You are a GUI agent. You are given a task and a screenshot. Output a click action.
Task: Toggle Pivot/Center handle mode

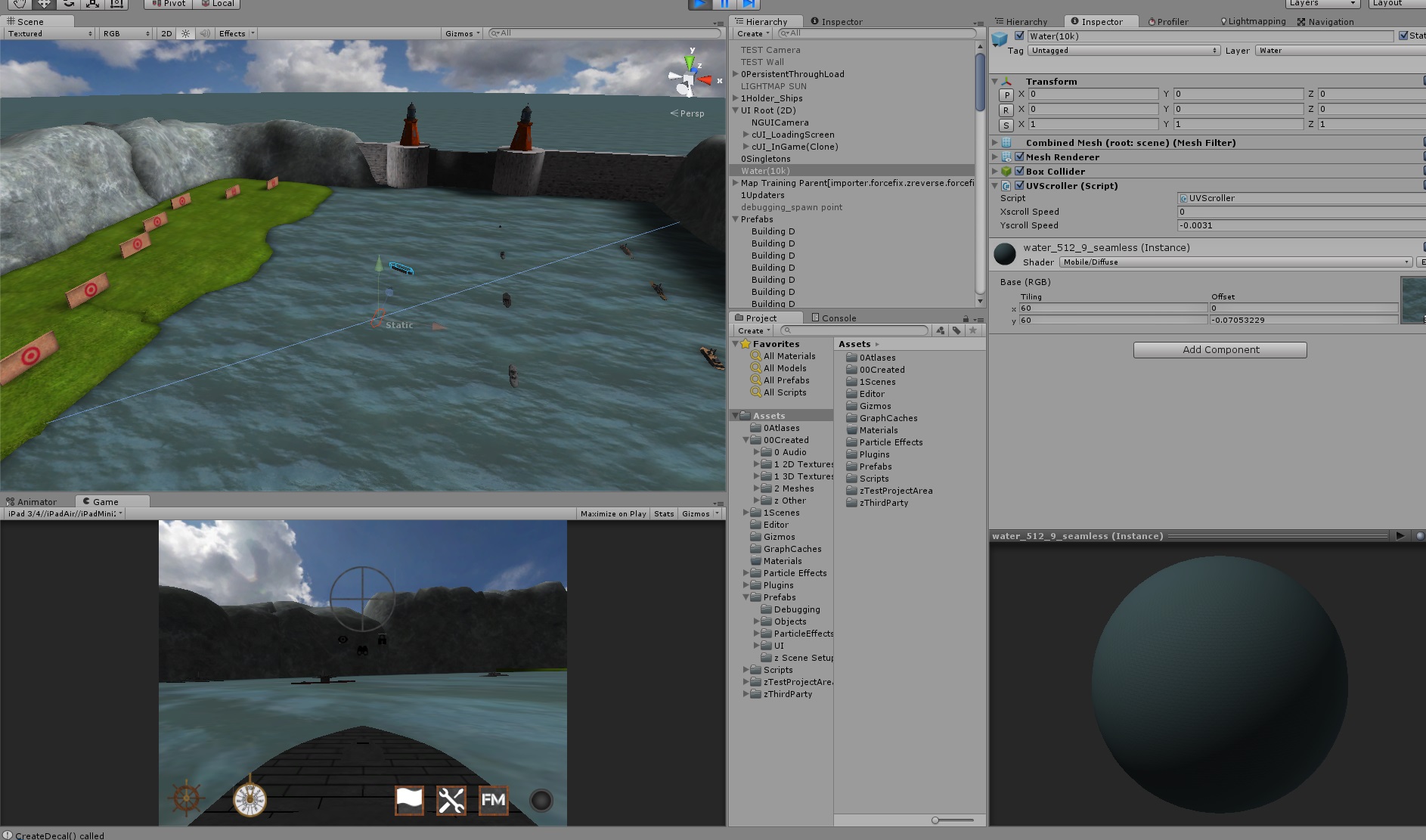(168, 4)
